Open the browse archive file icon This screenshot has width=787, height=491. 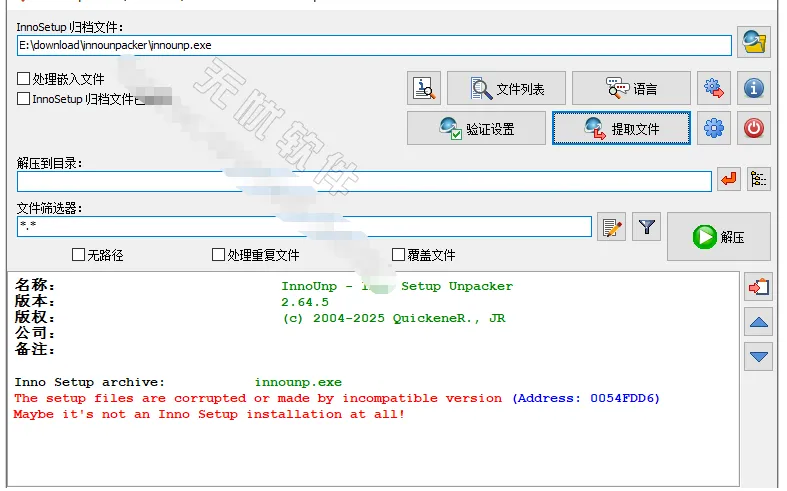[753, 42]
